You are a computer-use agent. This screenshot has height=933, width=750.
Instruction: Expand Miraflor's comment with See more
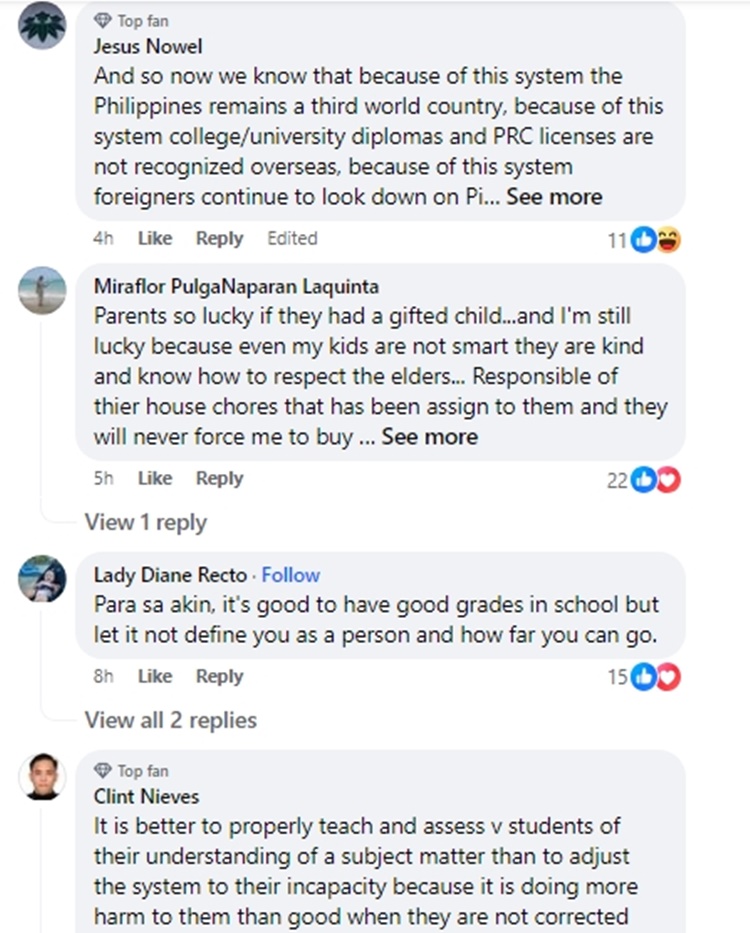430,437
